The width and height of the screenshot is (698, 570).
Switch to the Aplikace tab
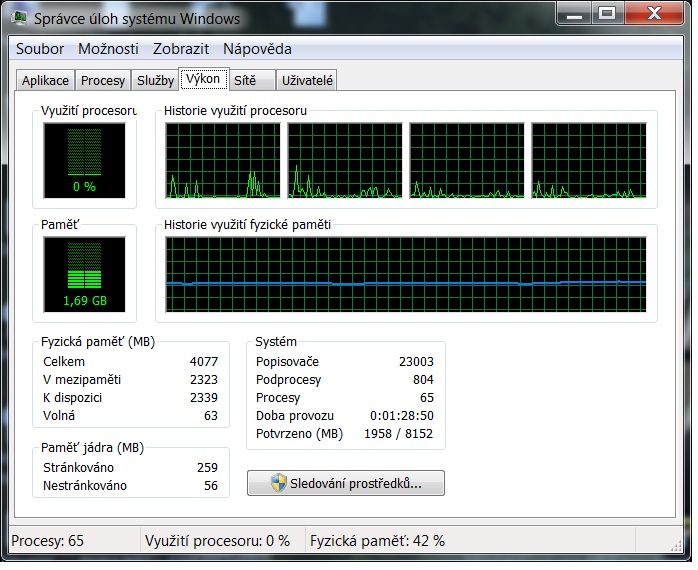(45, 81)
